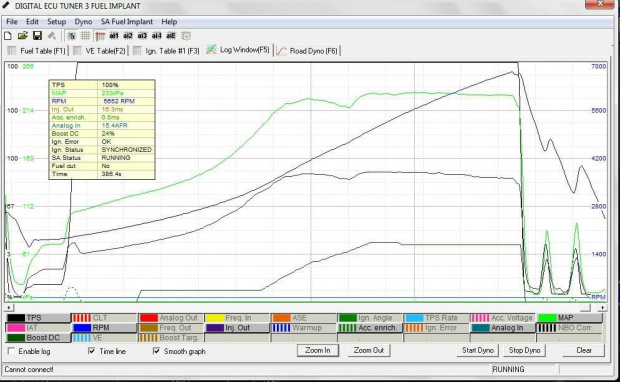The height and width of the screenshot is (382, 620).
Task: Toggle the Warmup channel trace
Action: 304,328
